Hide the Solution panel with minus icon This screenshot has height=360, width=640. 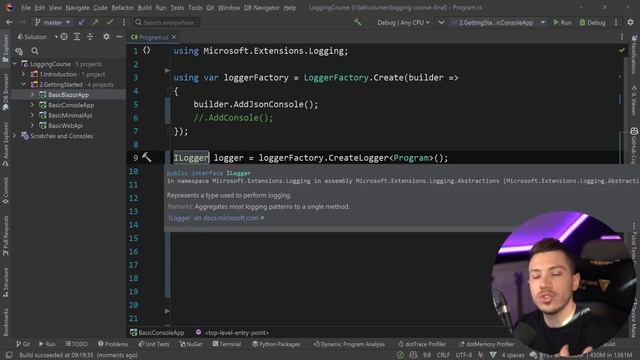click(119, 37)
